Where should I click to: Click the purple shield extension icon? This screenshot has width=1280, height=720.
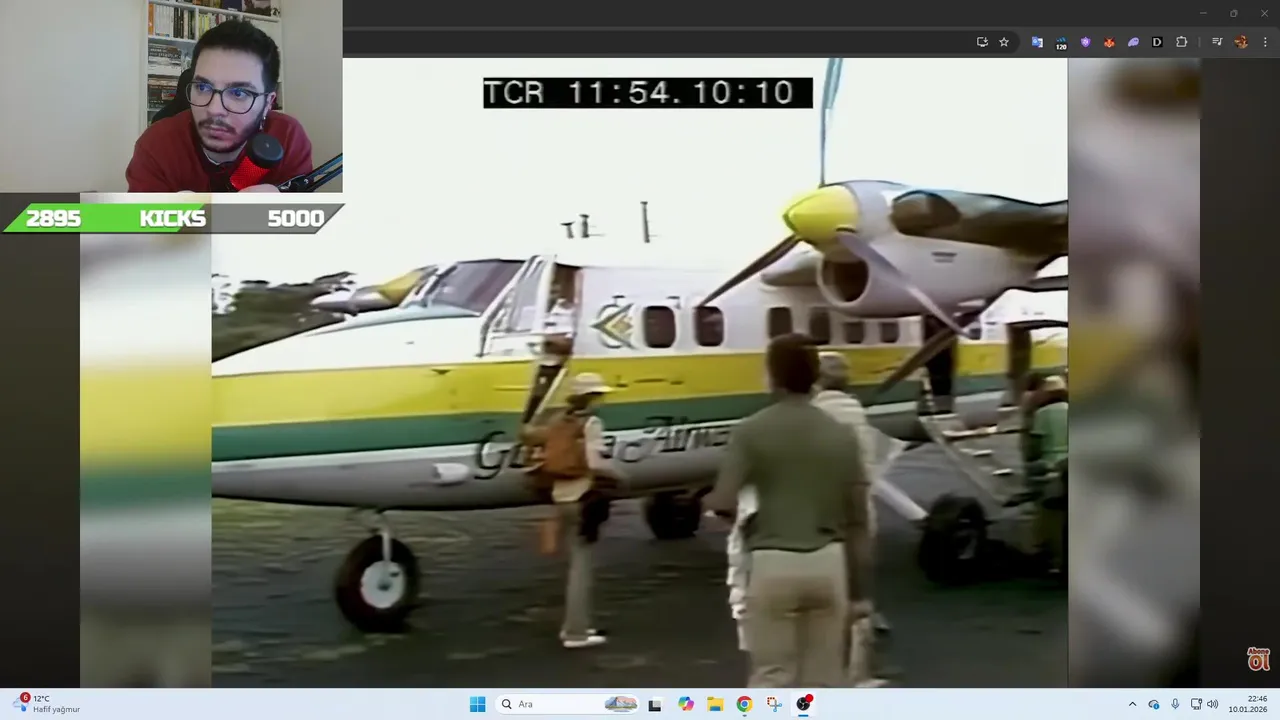pyautogui.click(x=1085, y=42)
